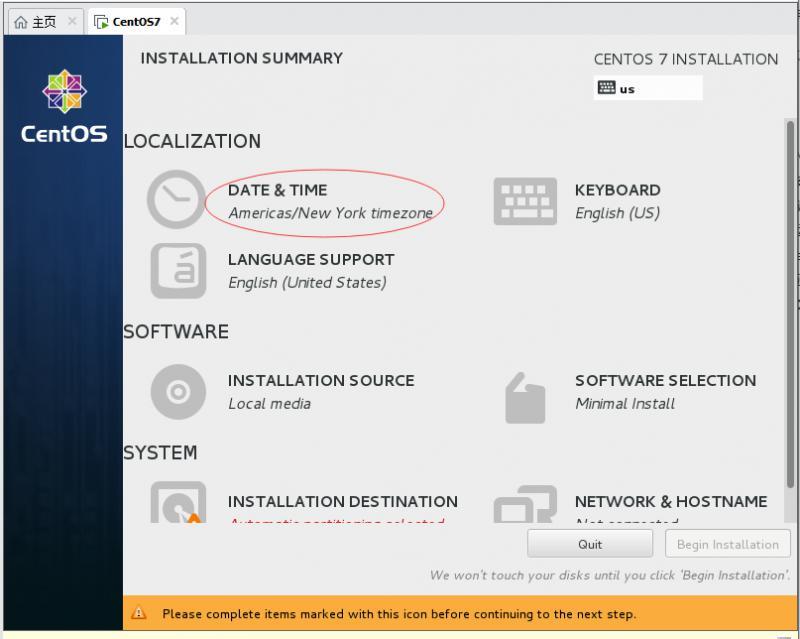Click the Quit button
Image resolution: width=800 pixels, height=639 pixels.
point(590,544)
